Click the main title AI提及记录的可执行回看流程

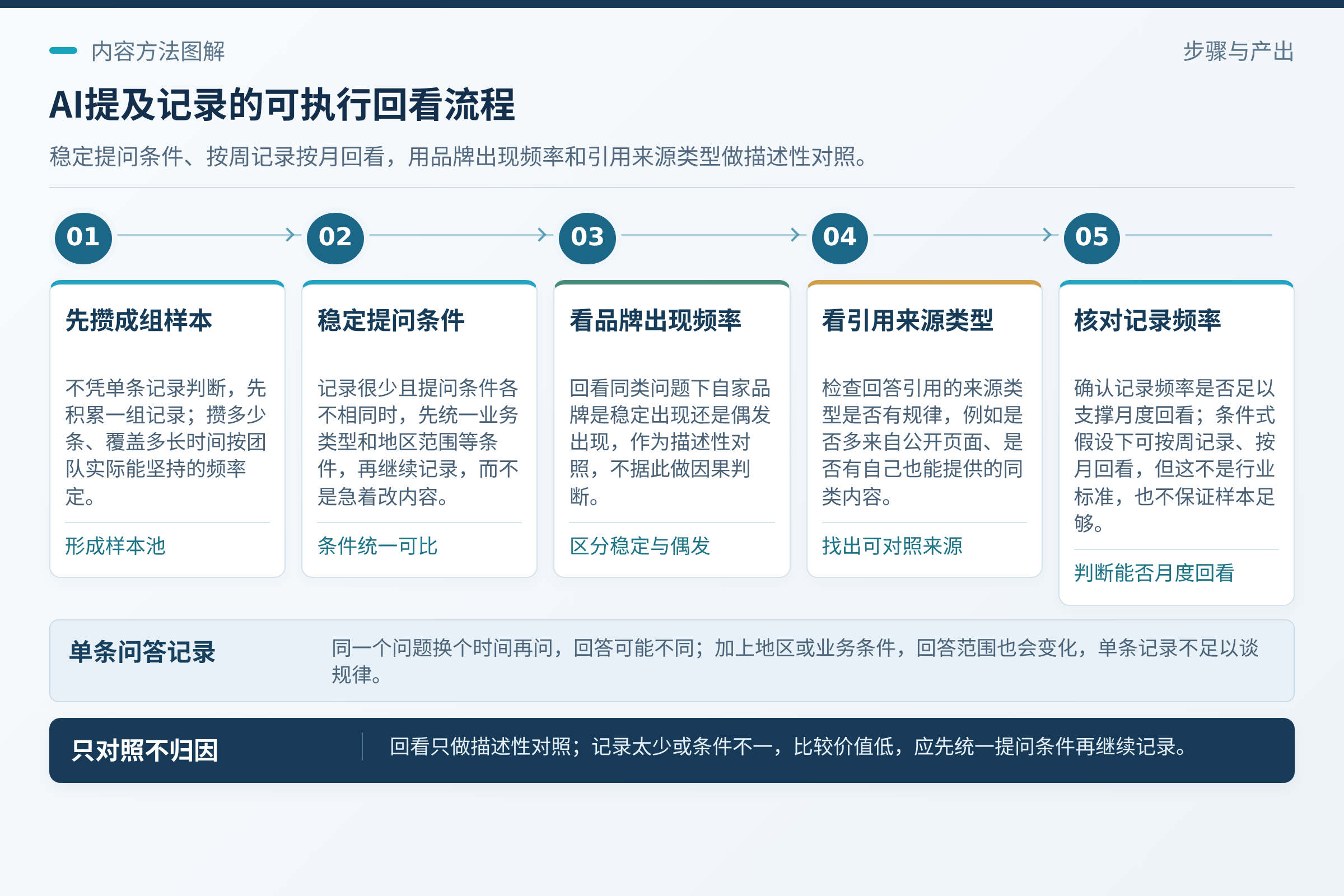tap(282, 105)
